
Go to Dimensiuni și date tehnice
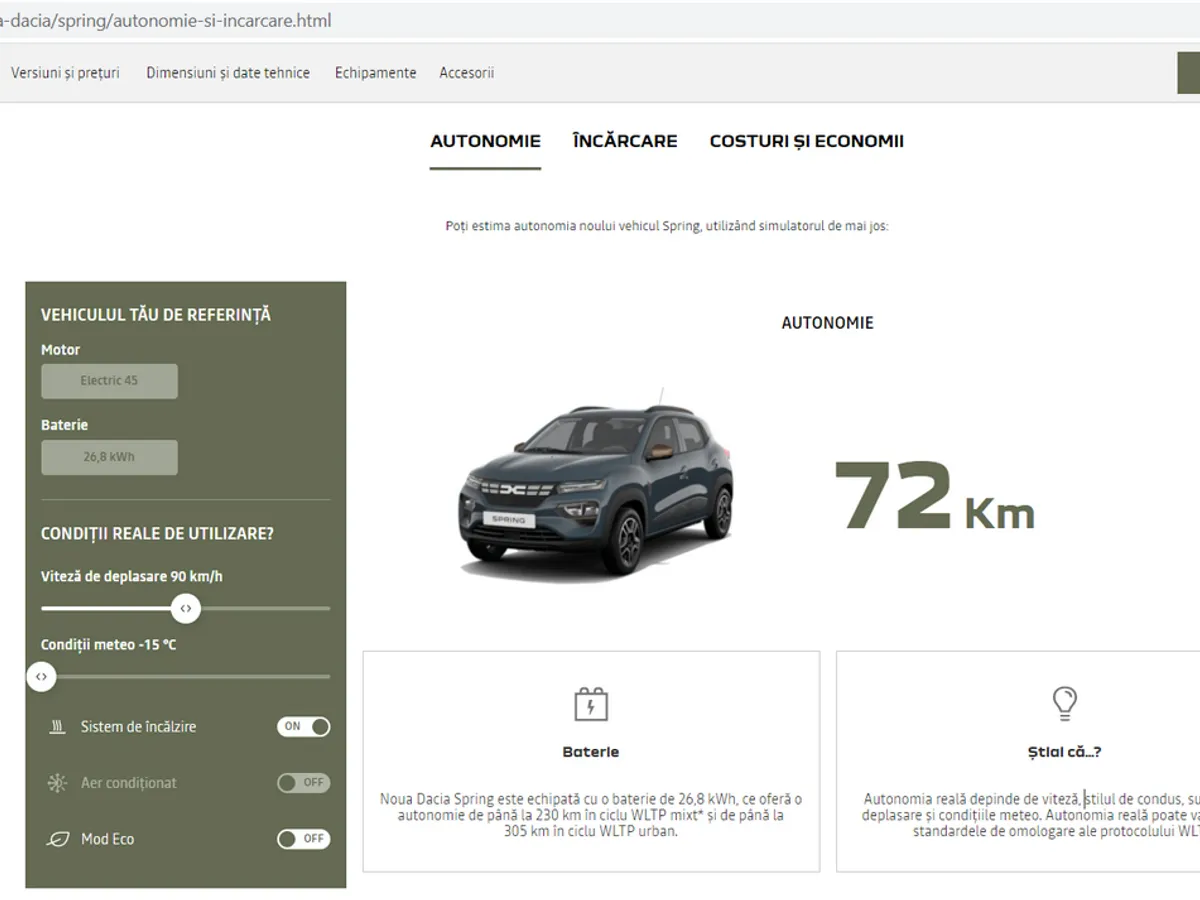click(x=228, y=73)
